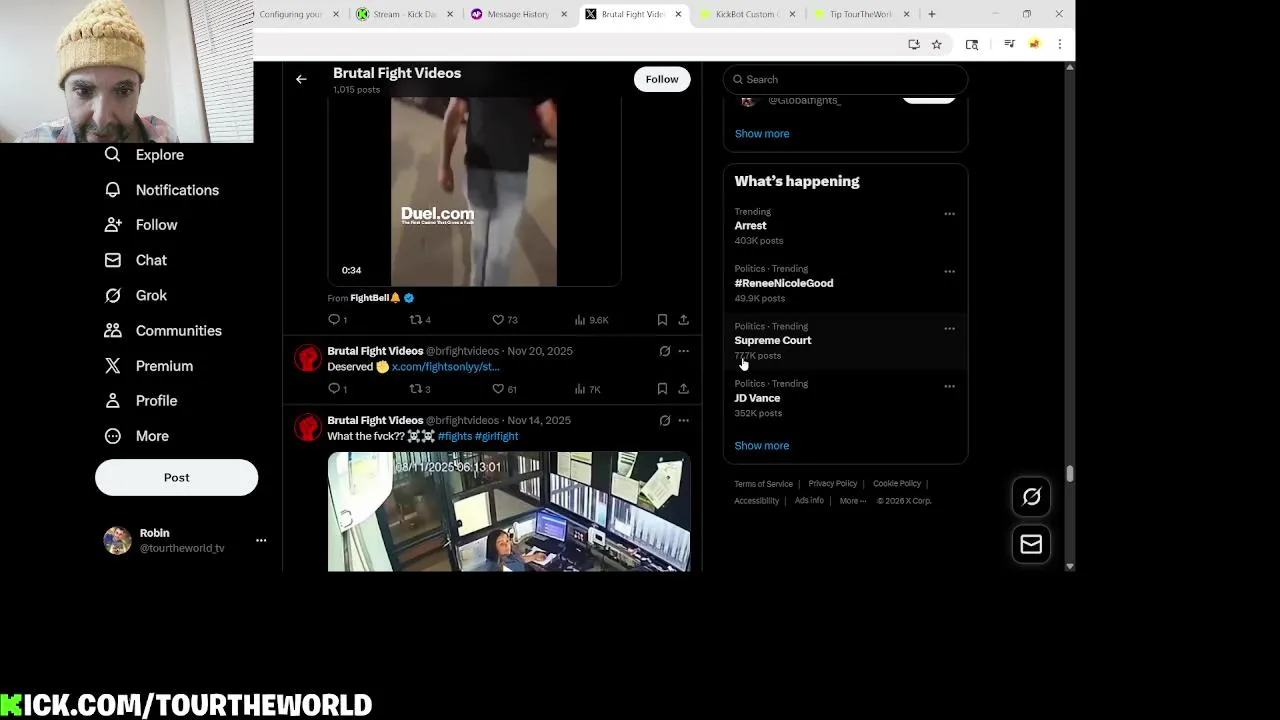Switch to Tip TourTheWorld tab
This screenshot has height=720, width=1280.
point(860,14)
